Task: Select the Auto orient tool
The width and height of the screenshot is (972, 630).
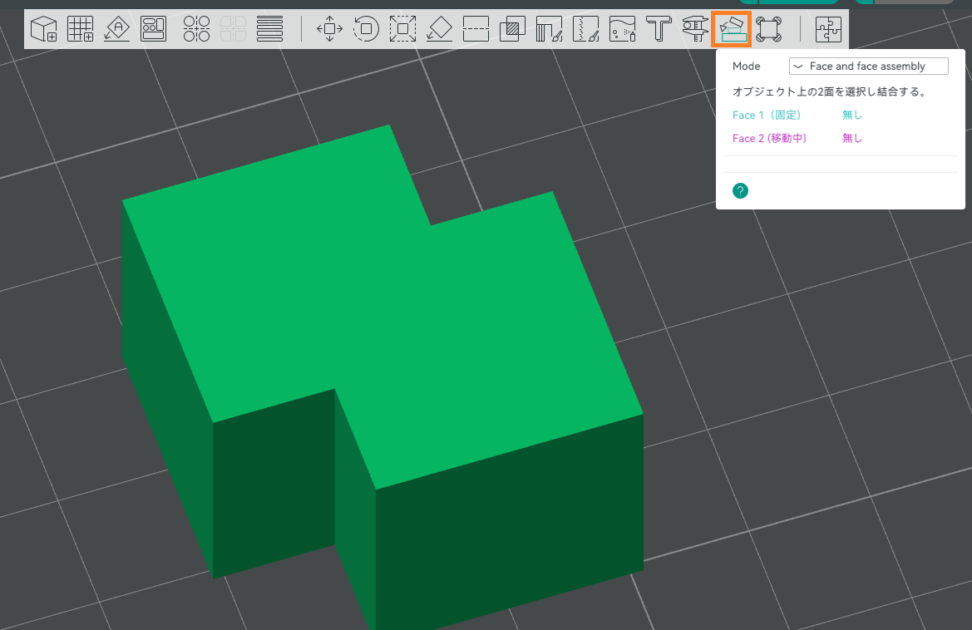Action: (117, 29)
